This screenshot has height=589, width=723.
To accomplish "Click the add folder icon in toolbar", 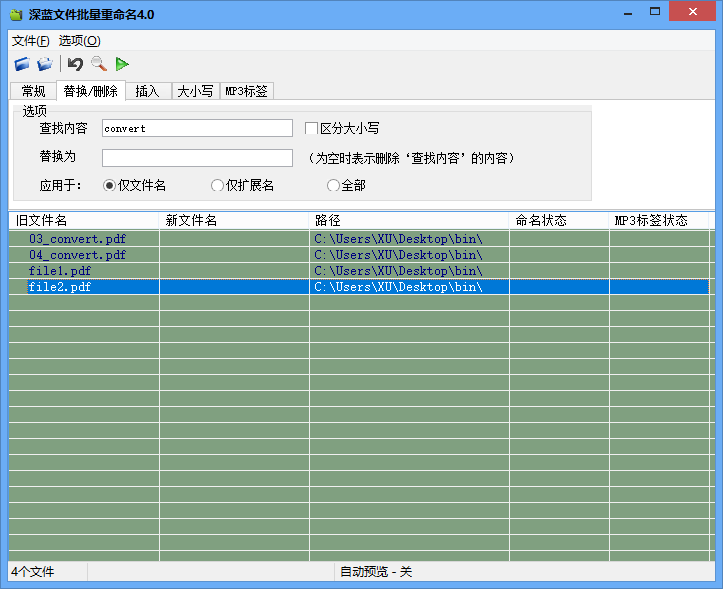I will (45, 64).
